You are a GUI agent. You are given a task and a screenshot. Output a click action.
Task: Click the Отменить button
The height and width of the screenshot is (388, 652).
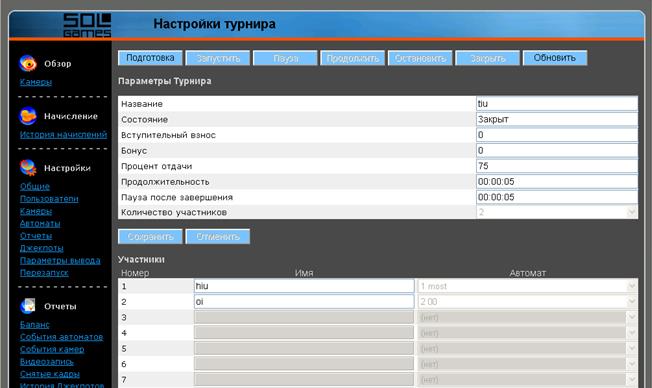pos(218,237)
